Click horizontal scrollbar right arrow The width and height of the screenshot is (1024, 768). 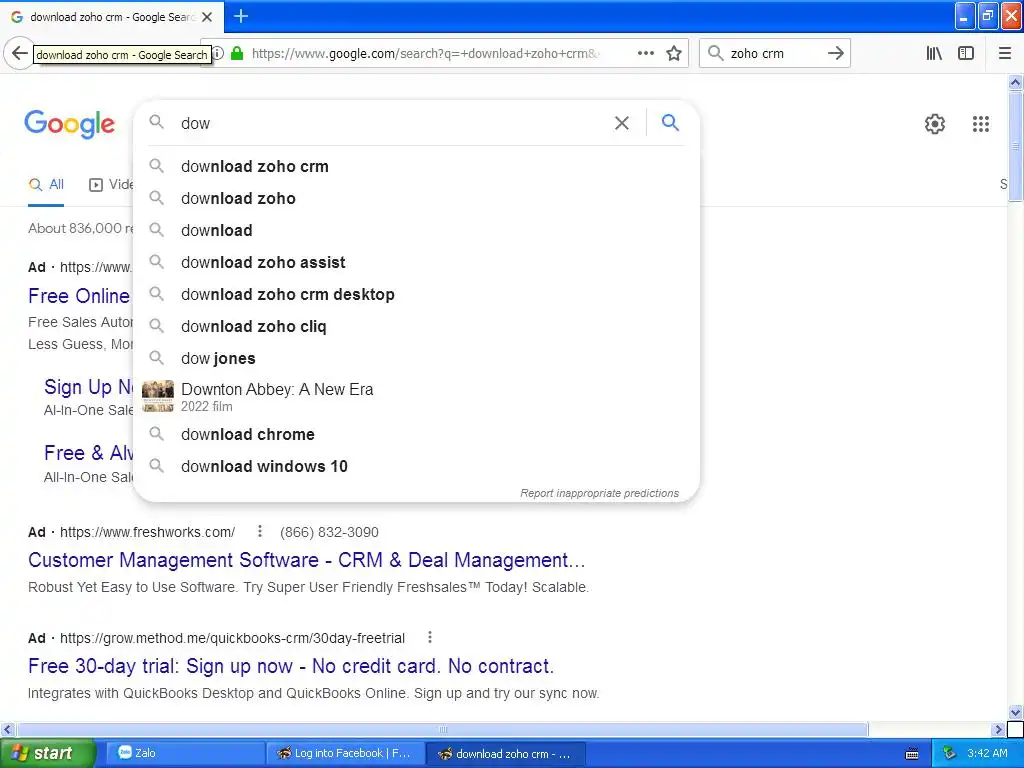click(998, 729)
